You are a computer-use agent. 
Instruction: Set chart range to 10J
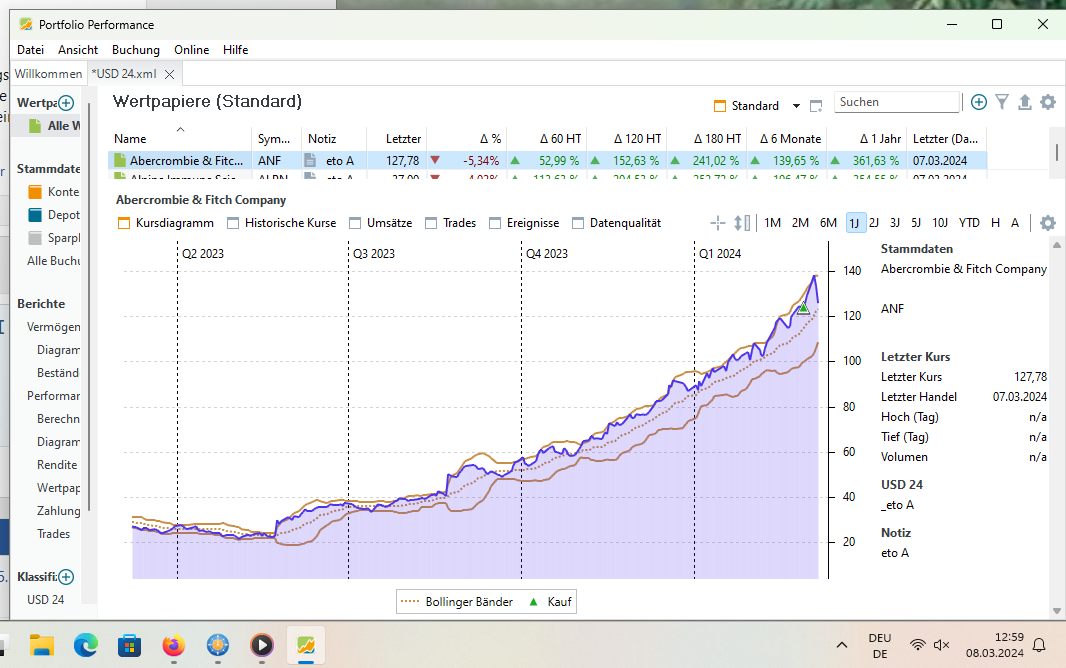(940, 223)
